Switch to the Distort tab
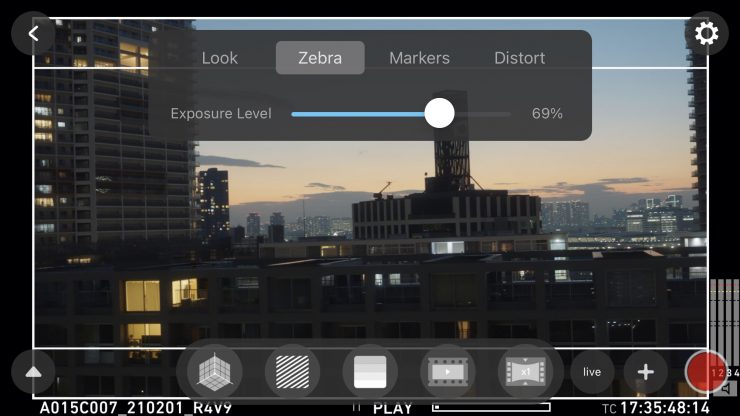The width and height of the screenshot is (740, 416). coord(520,58)
